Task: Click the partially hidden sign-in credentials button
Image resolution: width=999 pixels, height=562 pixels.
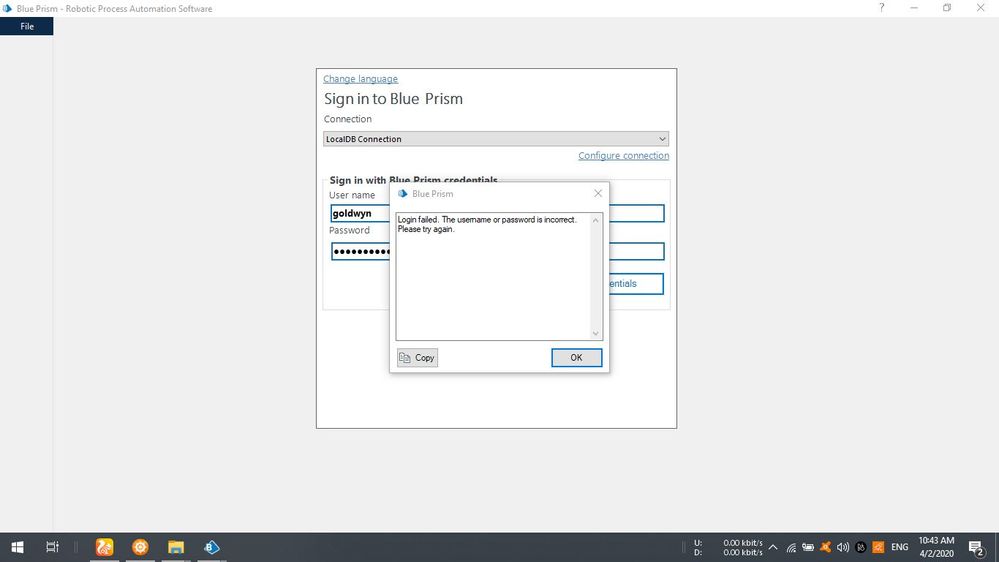Action: [x=636, y=284]
